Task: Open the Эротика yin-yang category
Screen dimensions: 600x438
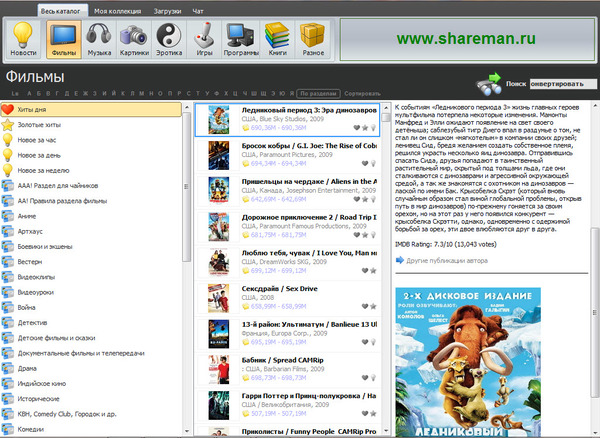Action: (169, 39)
